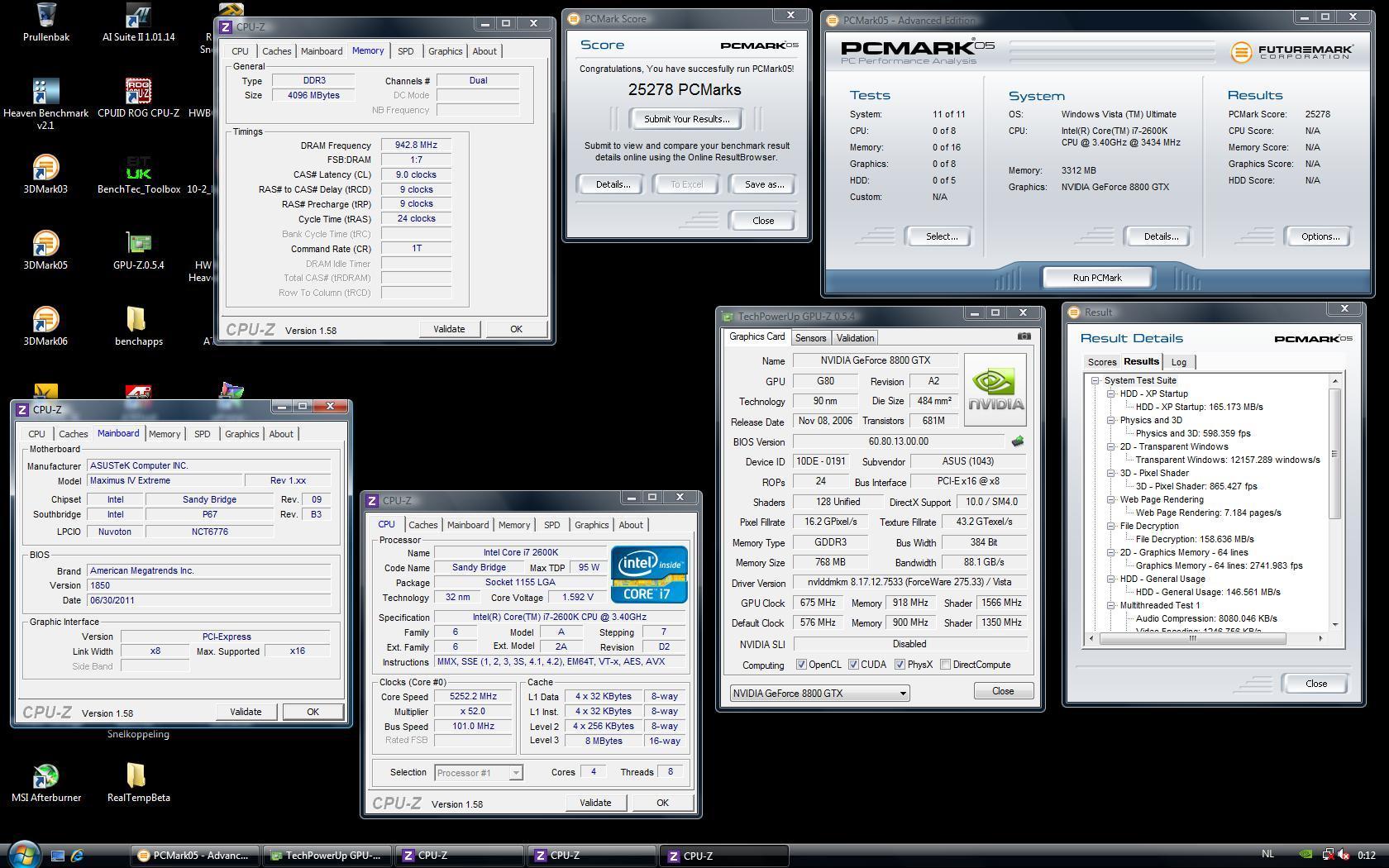This screenshot has width=1389, height=868.
Task: Click Show Desktop quick launch icon
Action: [58, 856]
